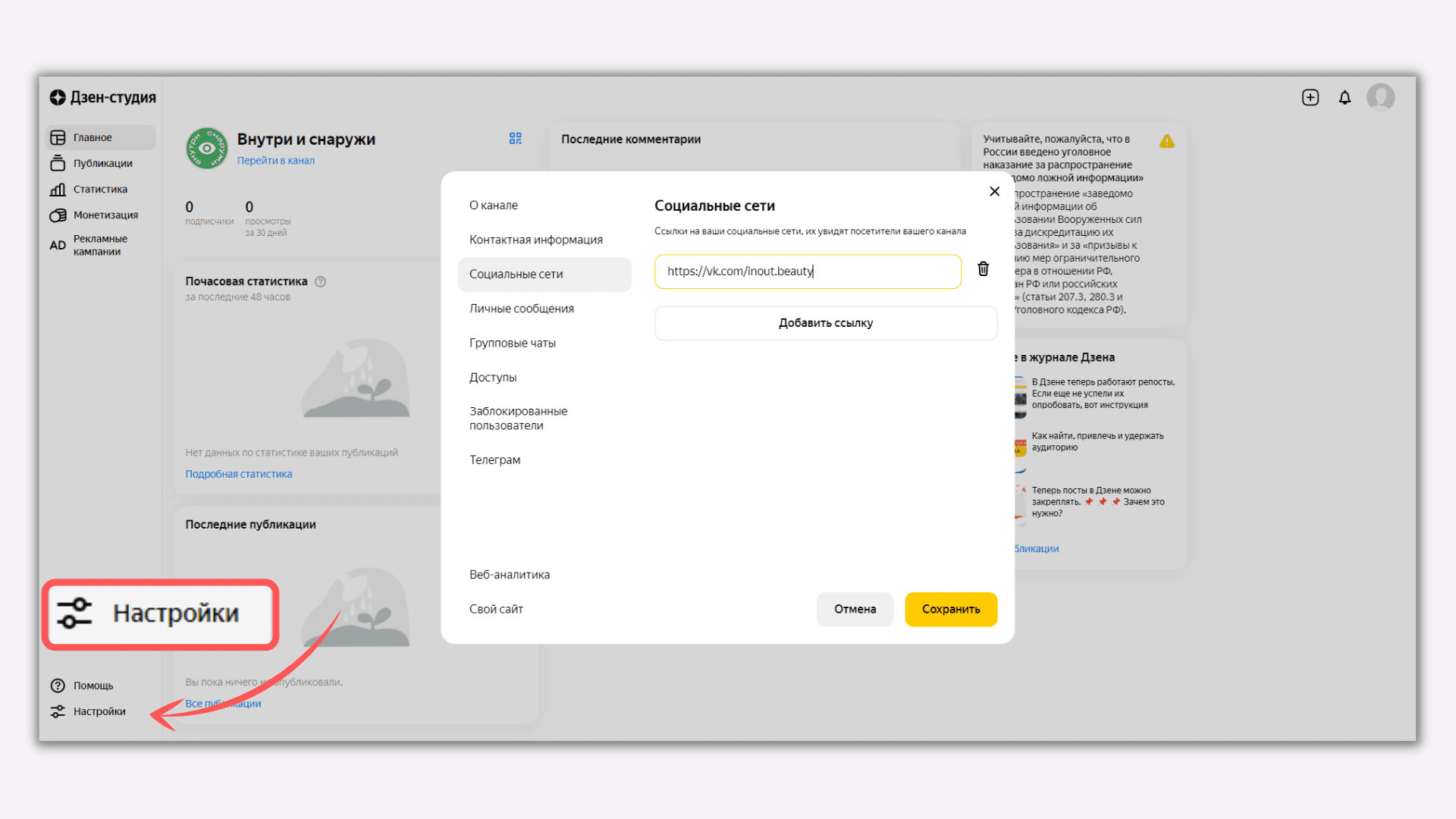This screenshot has width=1456, height=819.
Task: Open Личные сообщения settings tab
Action: tap(521, 309)
